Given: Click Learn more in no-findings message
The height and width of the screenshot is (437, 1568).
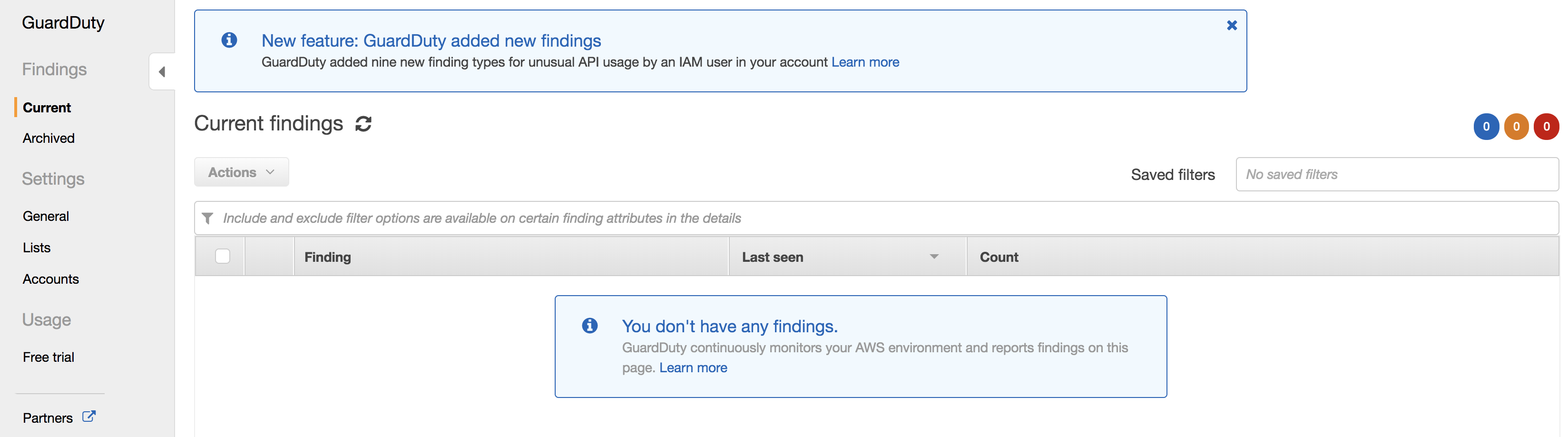Looking at the screenshot, I should 693,367.
